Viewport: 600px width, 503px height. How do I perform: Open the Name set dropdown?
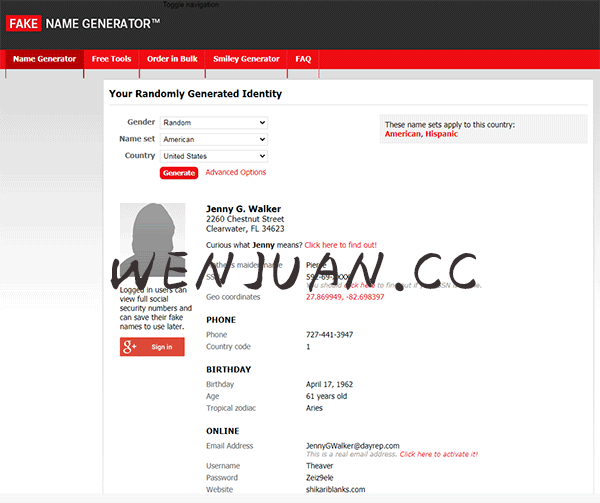(214, 139)
